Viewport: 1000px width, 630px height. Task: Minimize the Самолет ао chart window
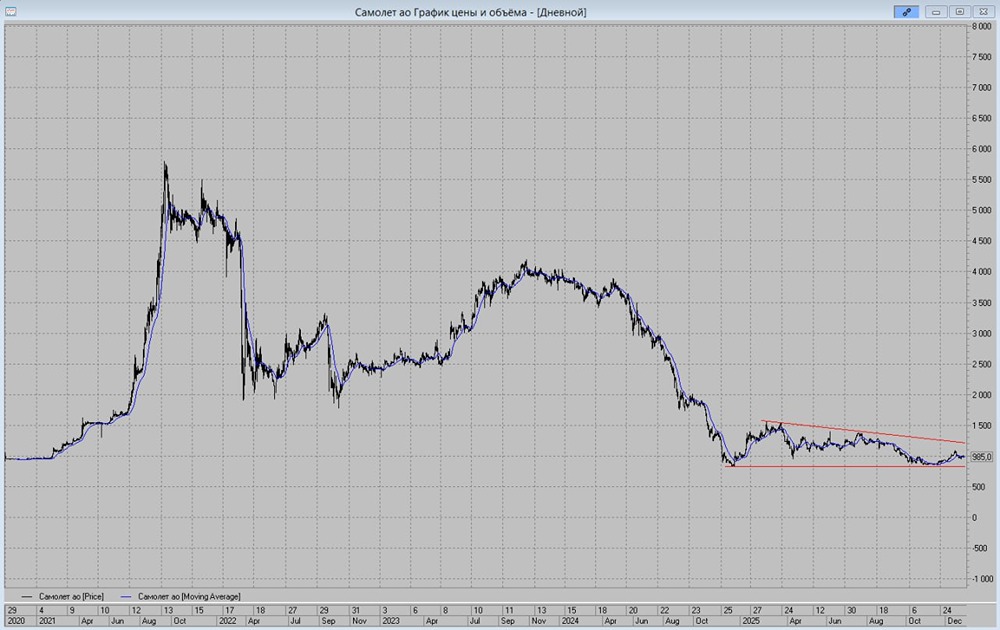(936, 11)
